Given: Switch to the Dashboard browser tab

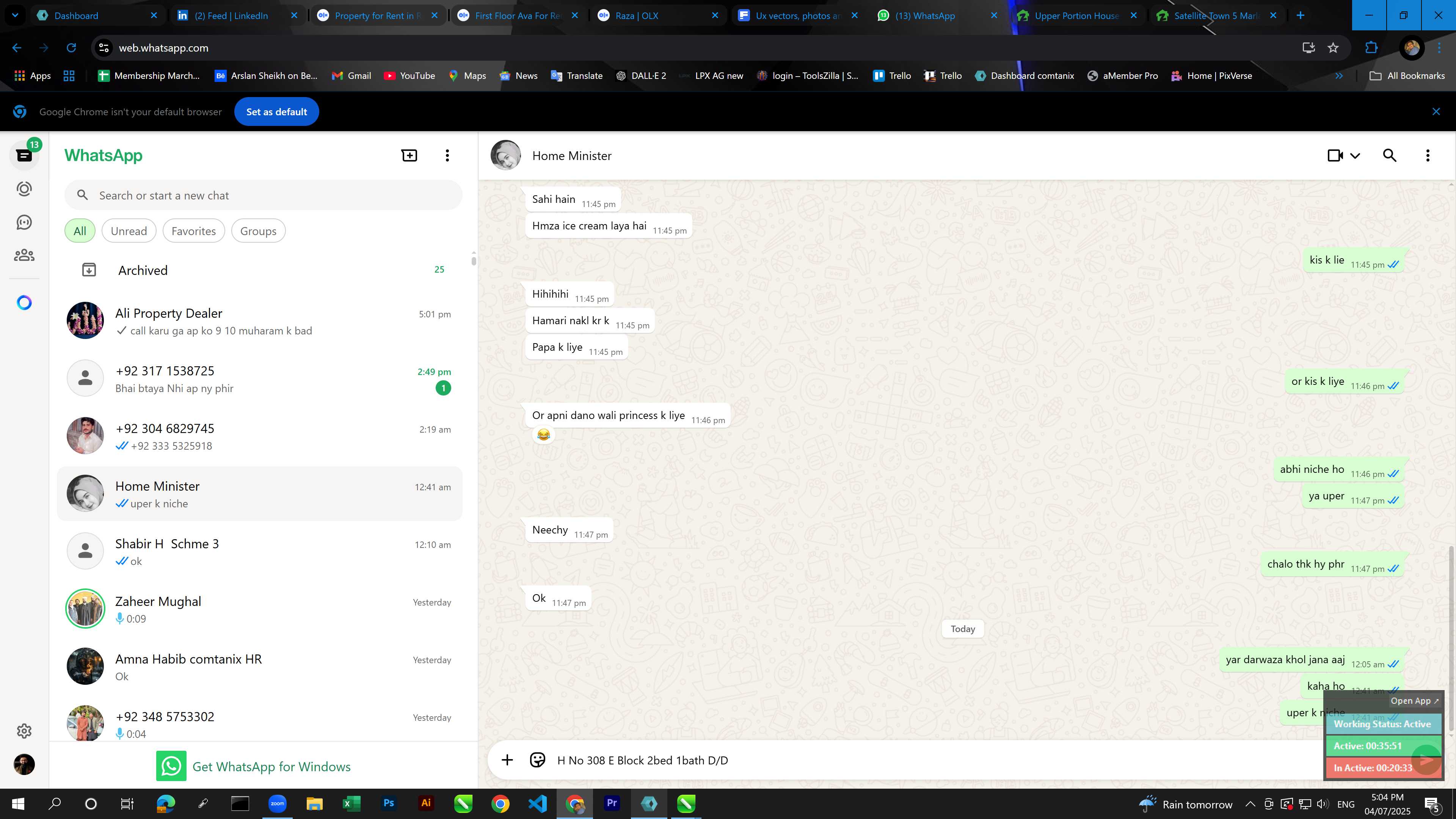Looking at the screenshot, I should click(97, 15).
